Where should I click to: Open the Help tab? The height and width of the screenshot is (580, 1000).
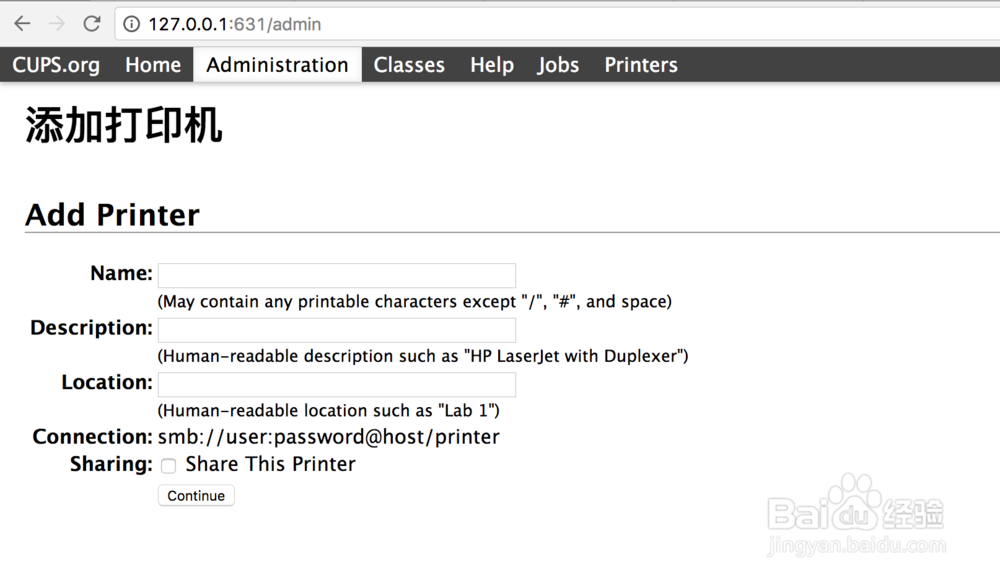492,65
